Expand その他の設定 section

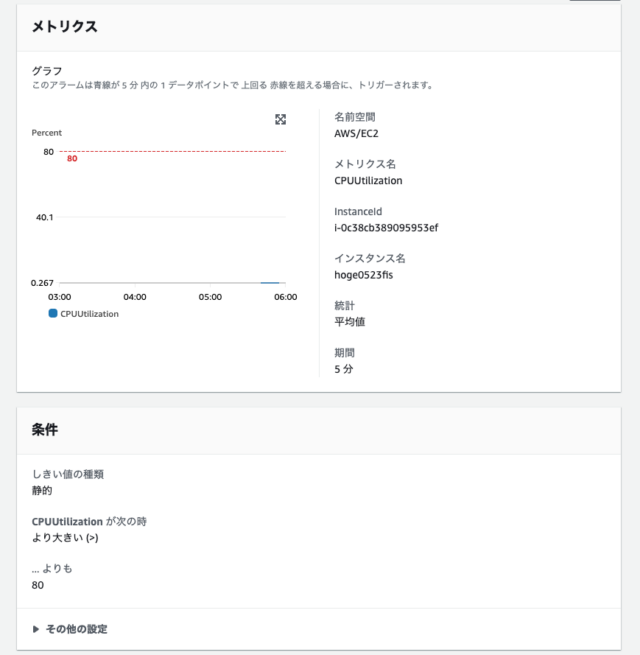tap(70, 629)
